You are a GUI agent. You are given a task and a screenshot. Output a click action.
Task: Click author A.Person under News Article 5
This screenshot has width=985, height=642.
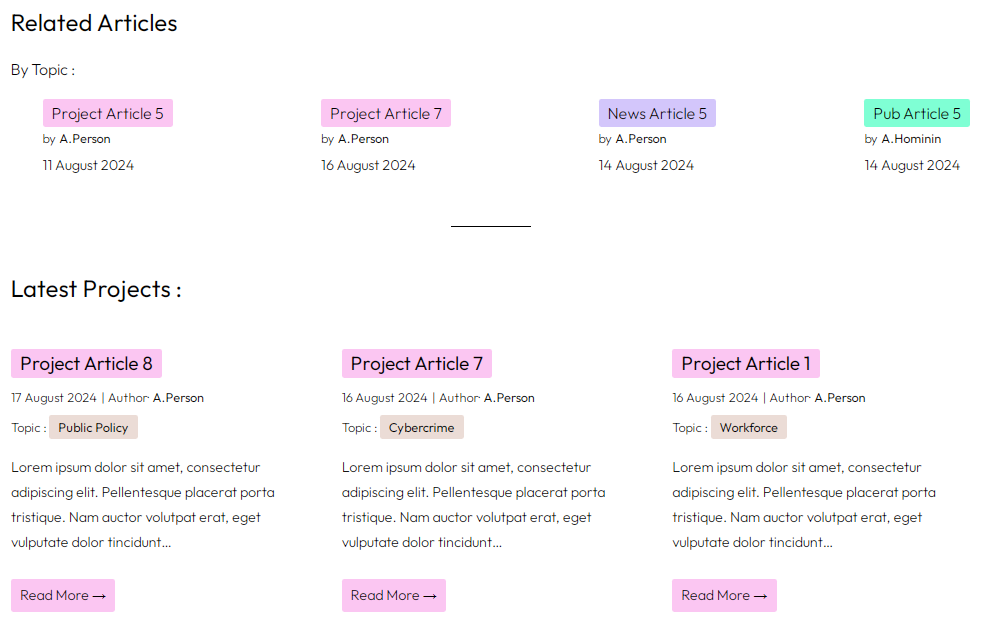click(641, 139)
